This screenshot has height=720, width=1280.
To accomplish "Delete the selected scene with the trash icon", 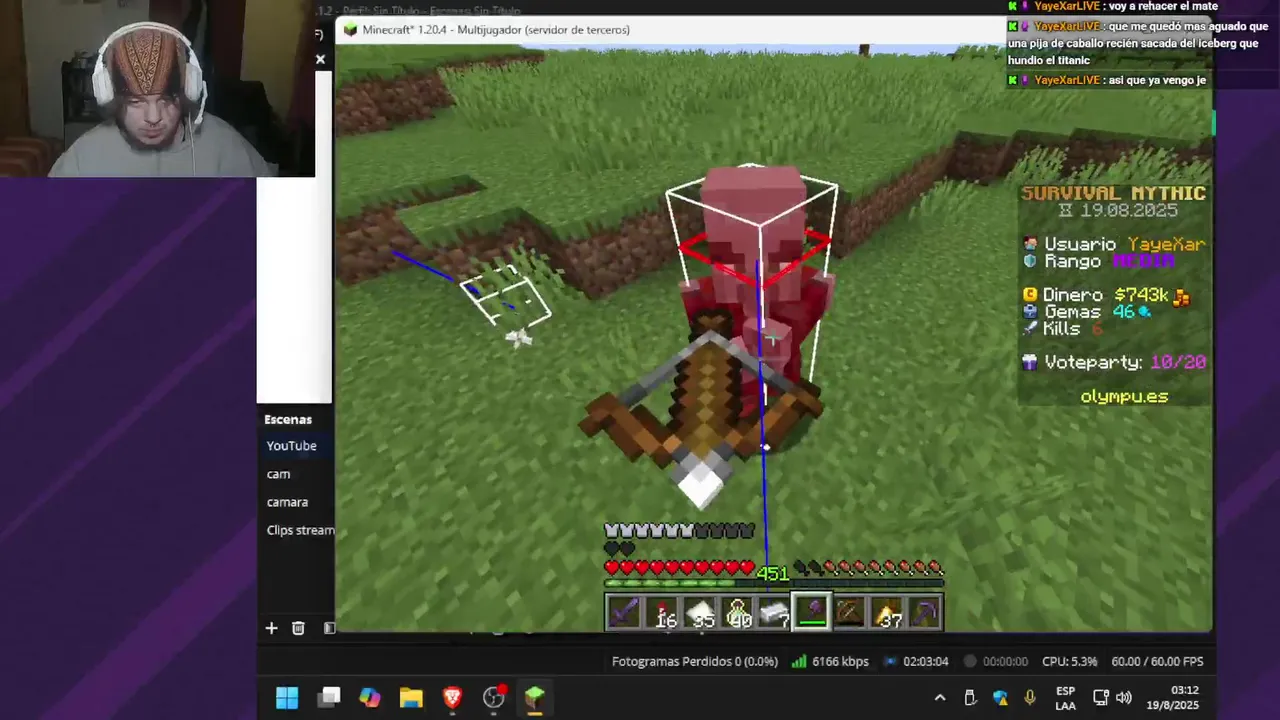I will 298,628.
